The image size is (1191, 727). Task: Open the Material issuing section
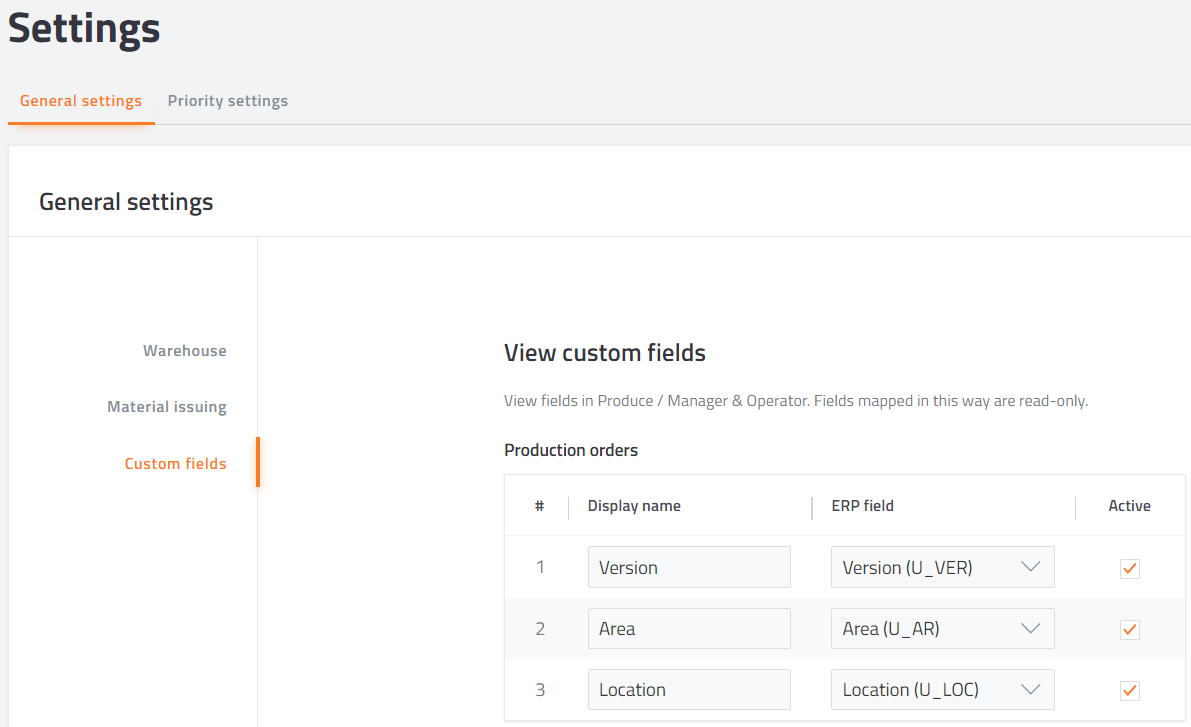pos(167,406)
